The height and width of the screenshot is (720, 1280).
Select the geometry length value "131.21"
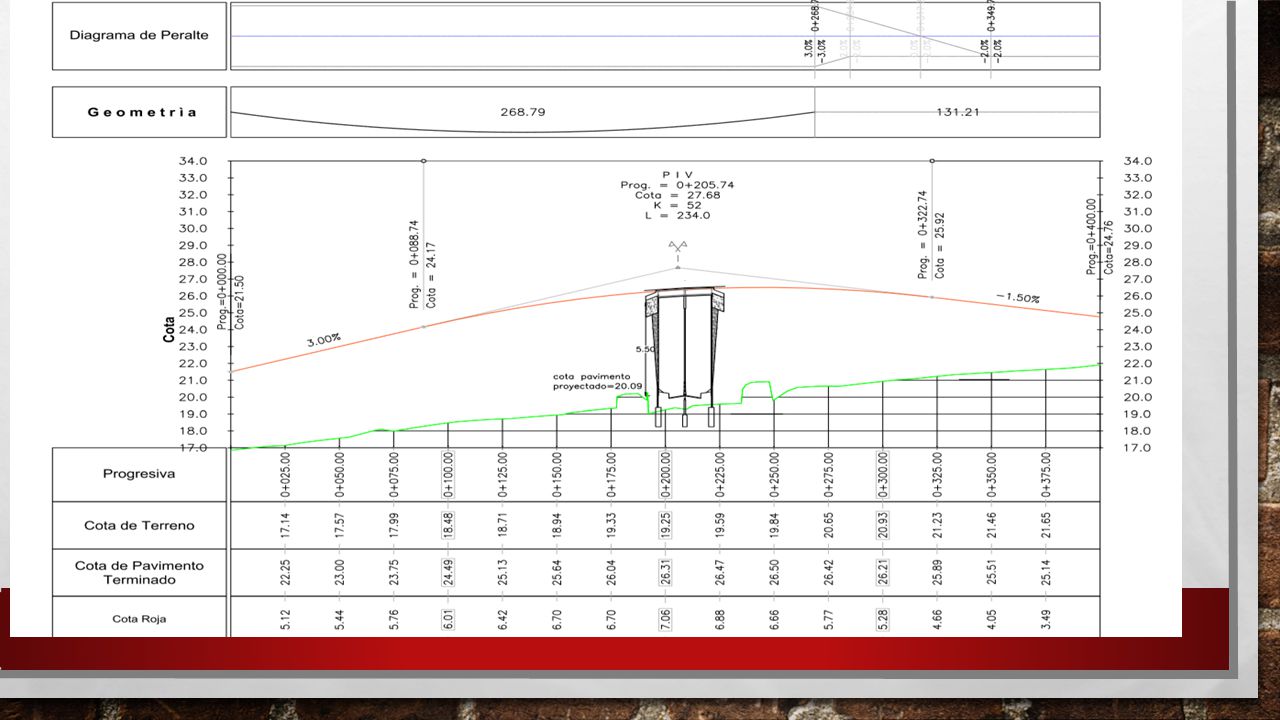(957, 112)
